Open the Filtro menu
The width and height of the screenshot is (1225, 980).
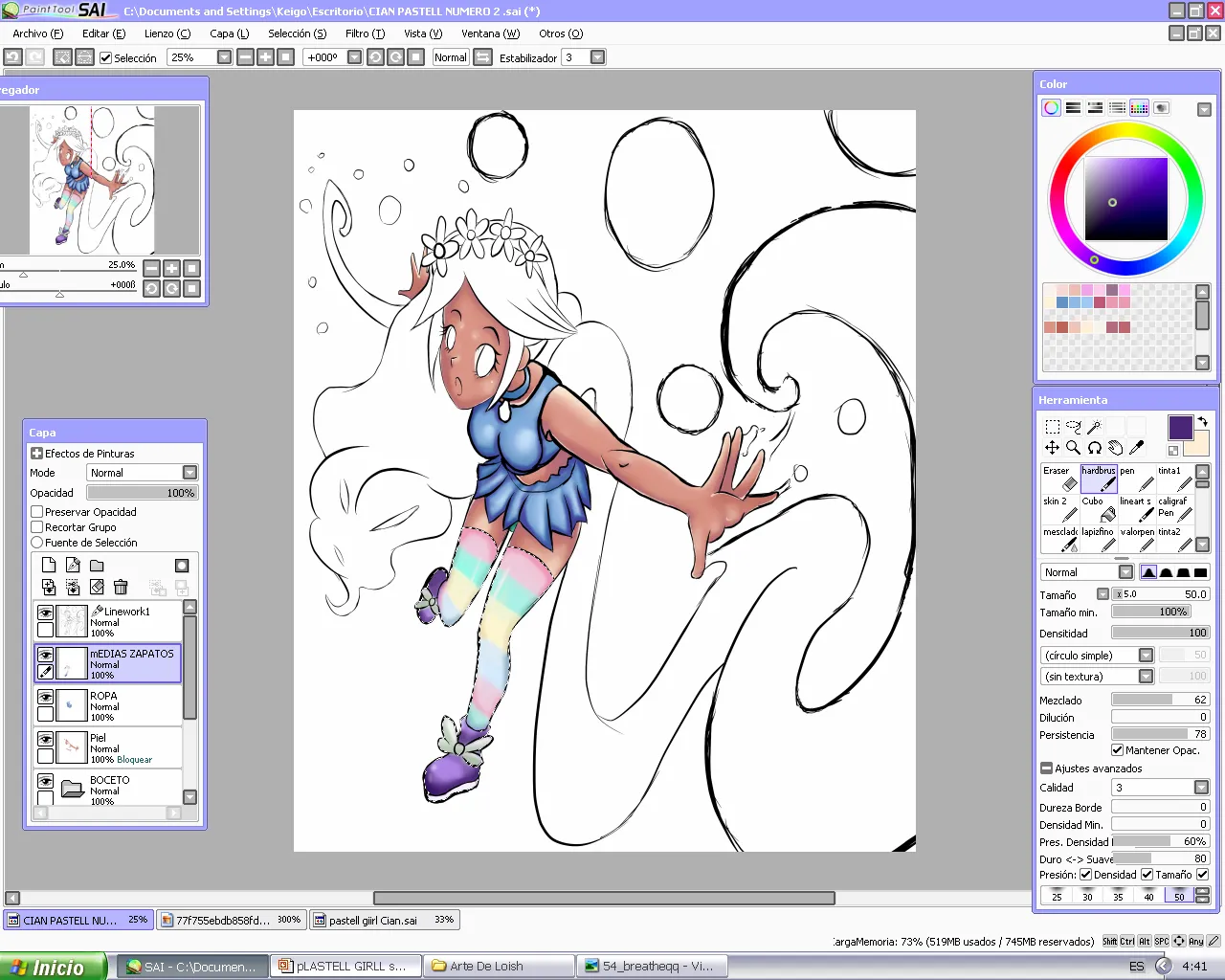365,33
